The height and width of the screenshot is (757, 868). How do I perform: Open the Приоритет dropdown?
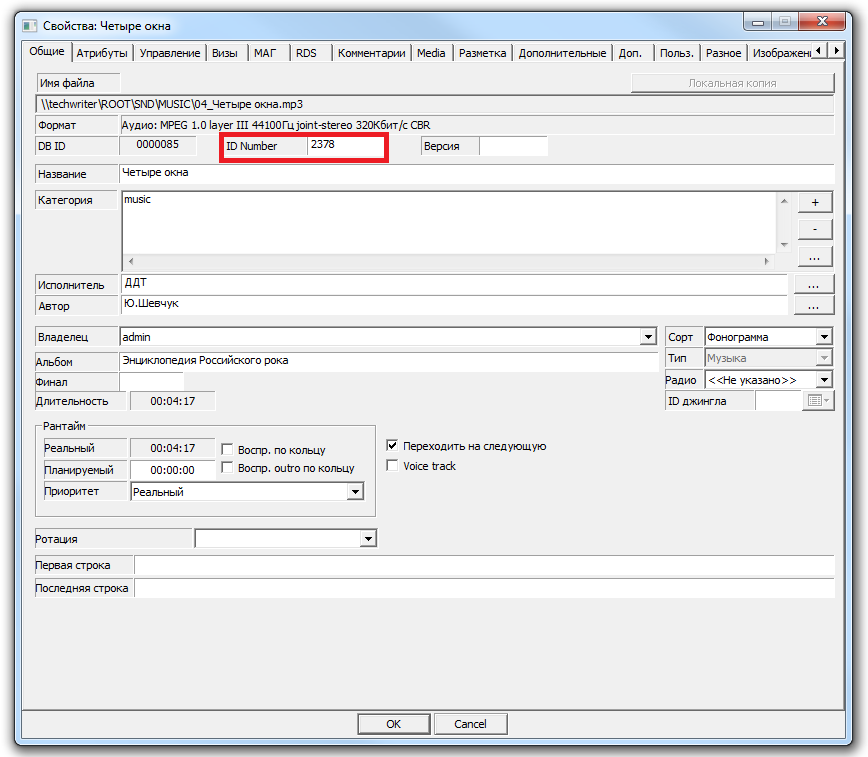pyautogui.click(x=355, y=492)
